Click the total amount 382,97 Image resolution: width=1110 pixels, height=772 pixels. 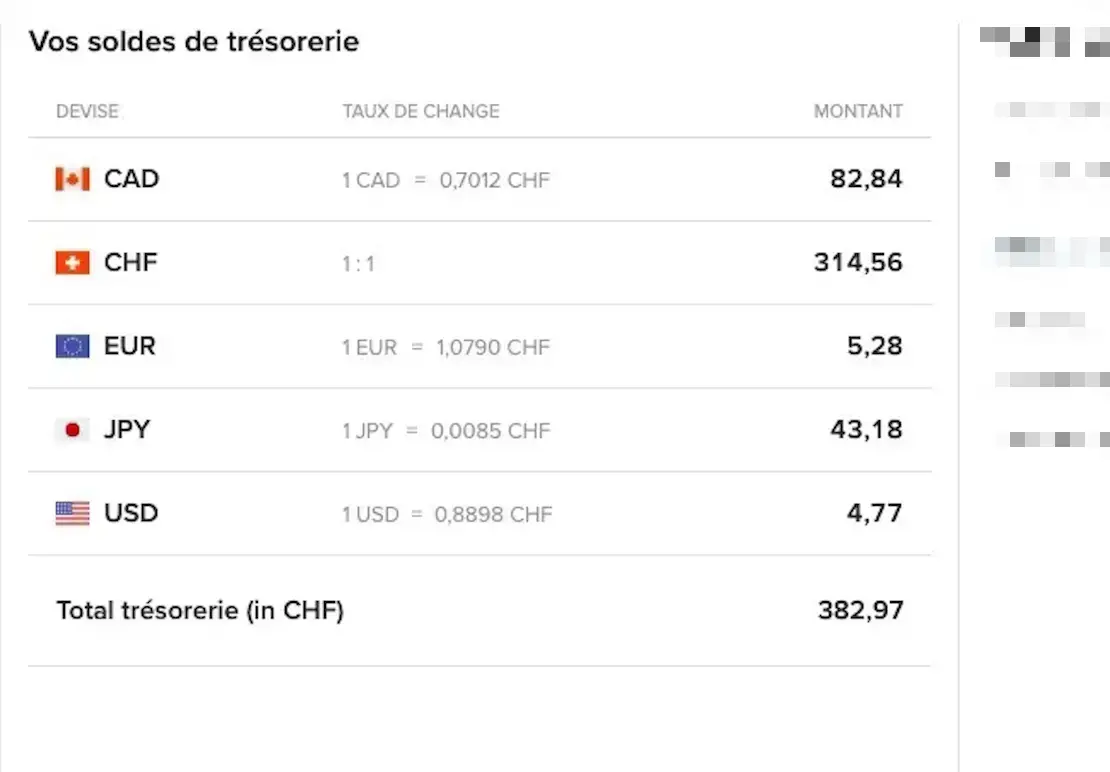(860, 610)
